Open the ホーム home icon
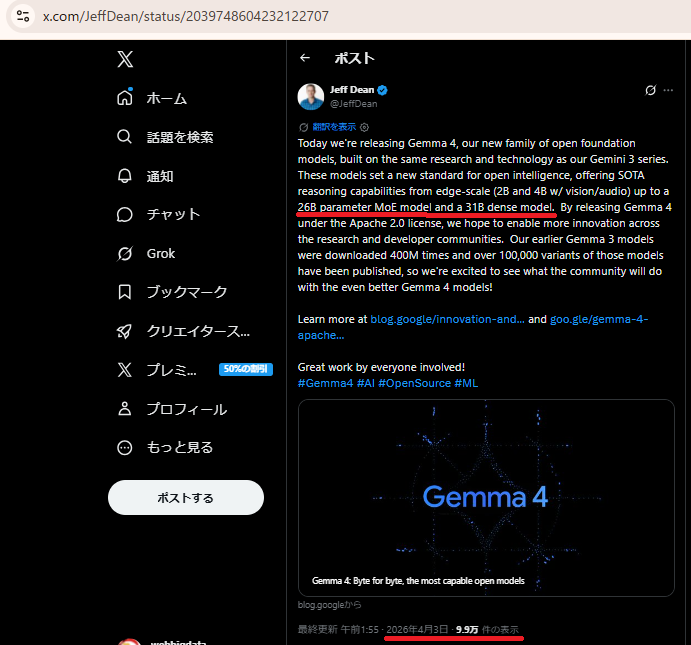The width and height of the screenshot is (691, 645). pos(125,97)
